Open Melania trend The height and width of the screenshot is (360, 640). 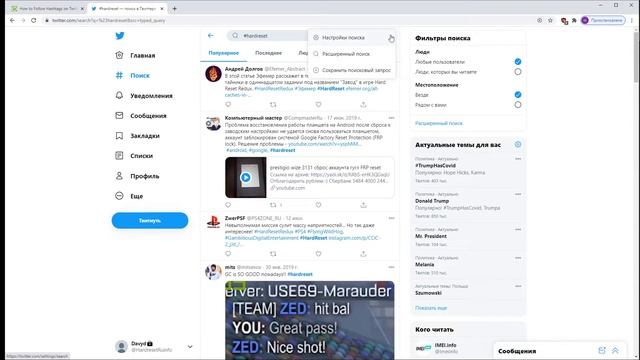click(x=424, y=264)
